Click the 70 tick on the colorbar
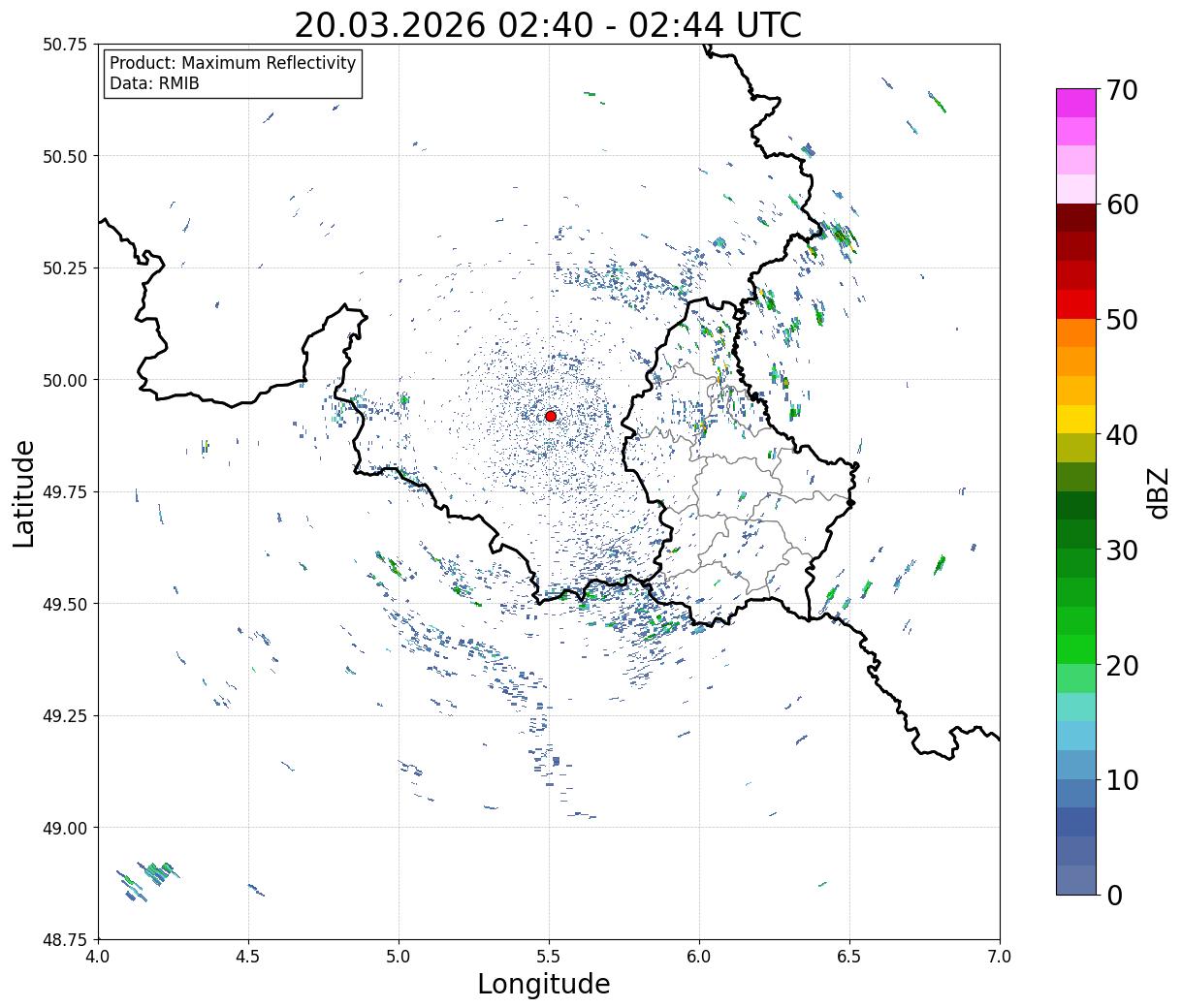The height and width of the screenshot is (1008, 1182). (x=1122, y=90)
